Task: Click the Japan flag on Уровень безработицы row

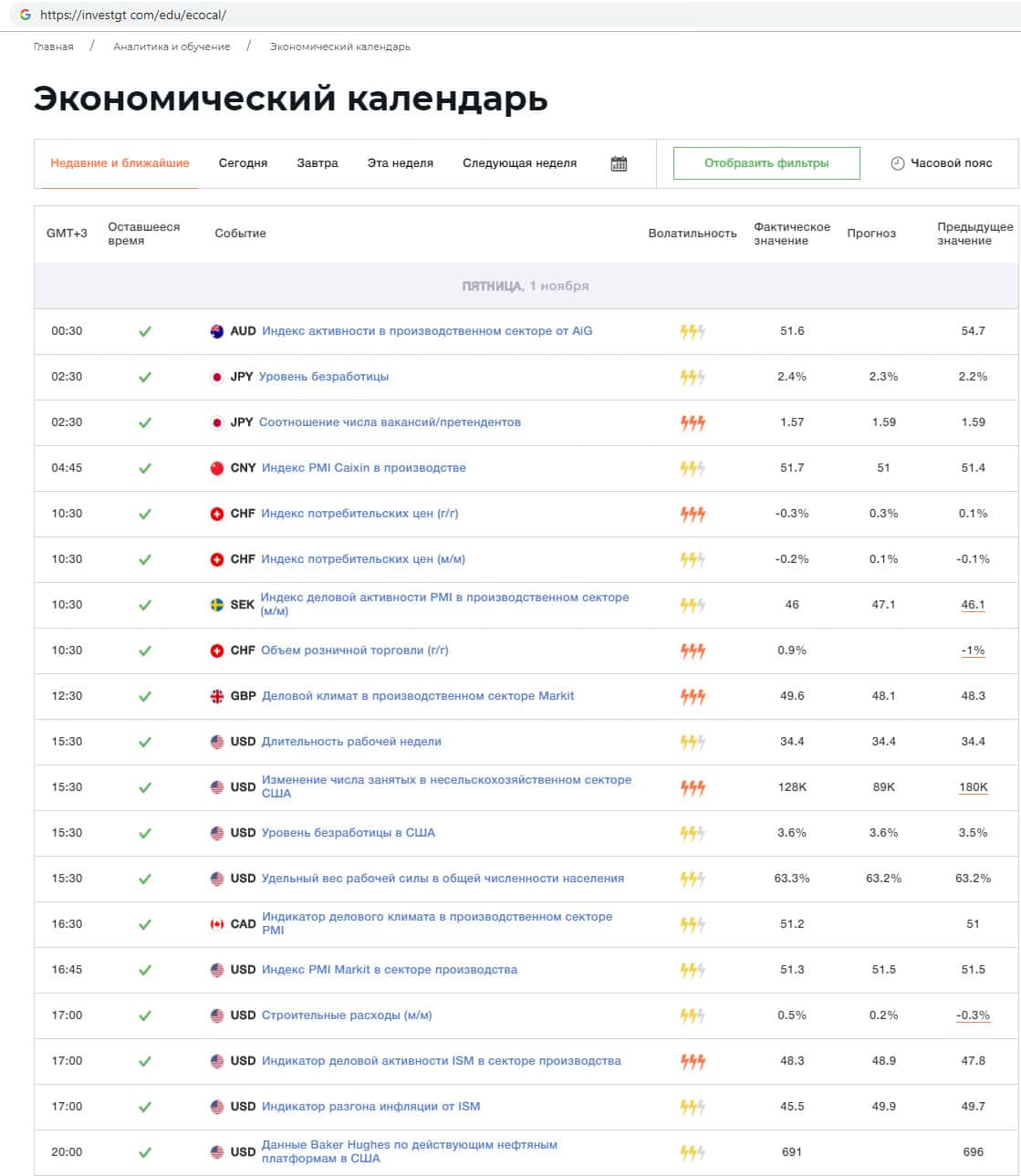Action: pos(217,377)
